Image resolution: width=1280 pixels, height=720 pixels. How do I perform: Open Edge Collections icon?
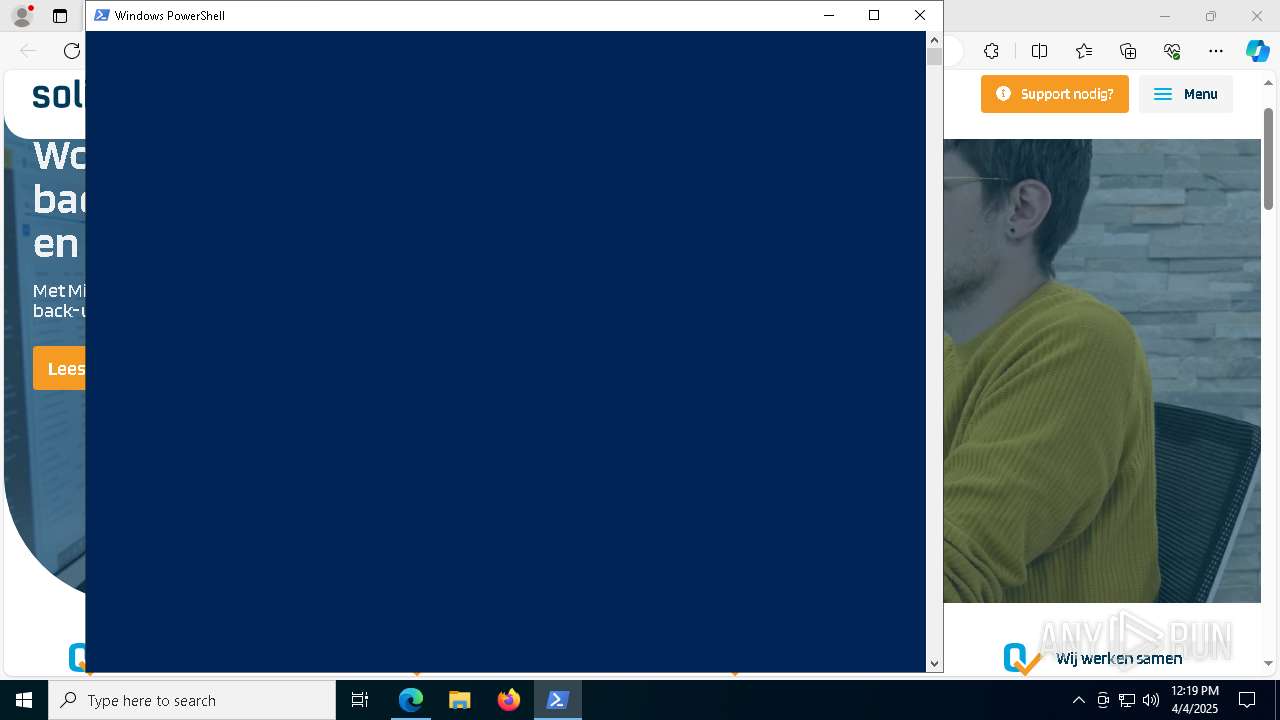coord(1128,51)
